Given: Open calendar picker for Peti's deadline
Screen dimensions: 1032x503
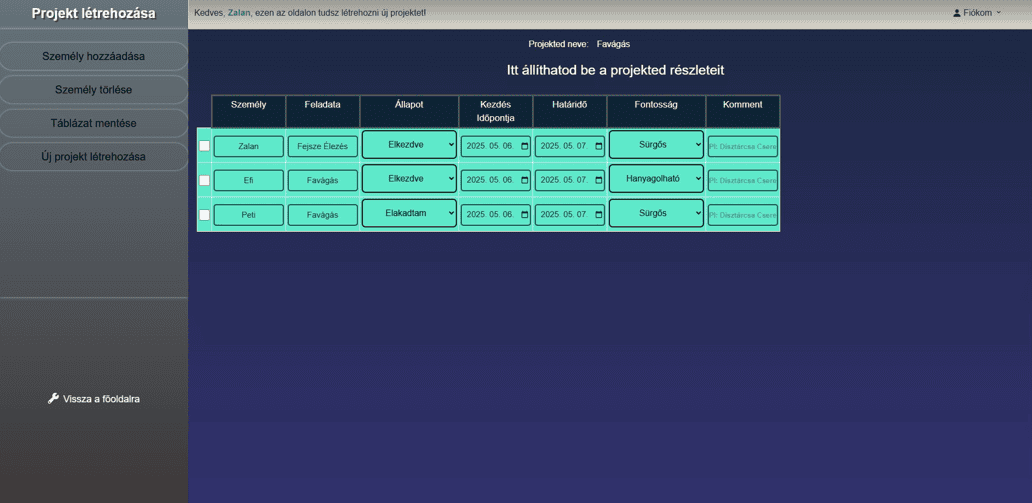Looking at the screenshot, I should pyautogui.click(x=599, y=214).
